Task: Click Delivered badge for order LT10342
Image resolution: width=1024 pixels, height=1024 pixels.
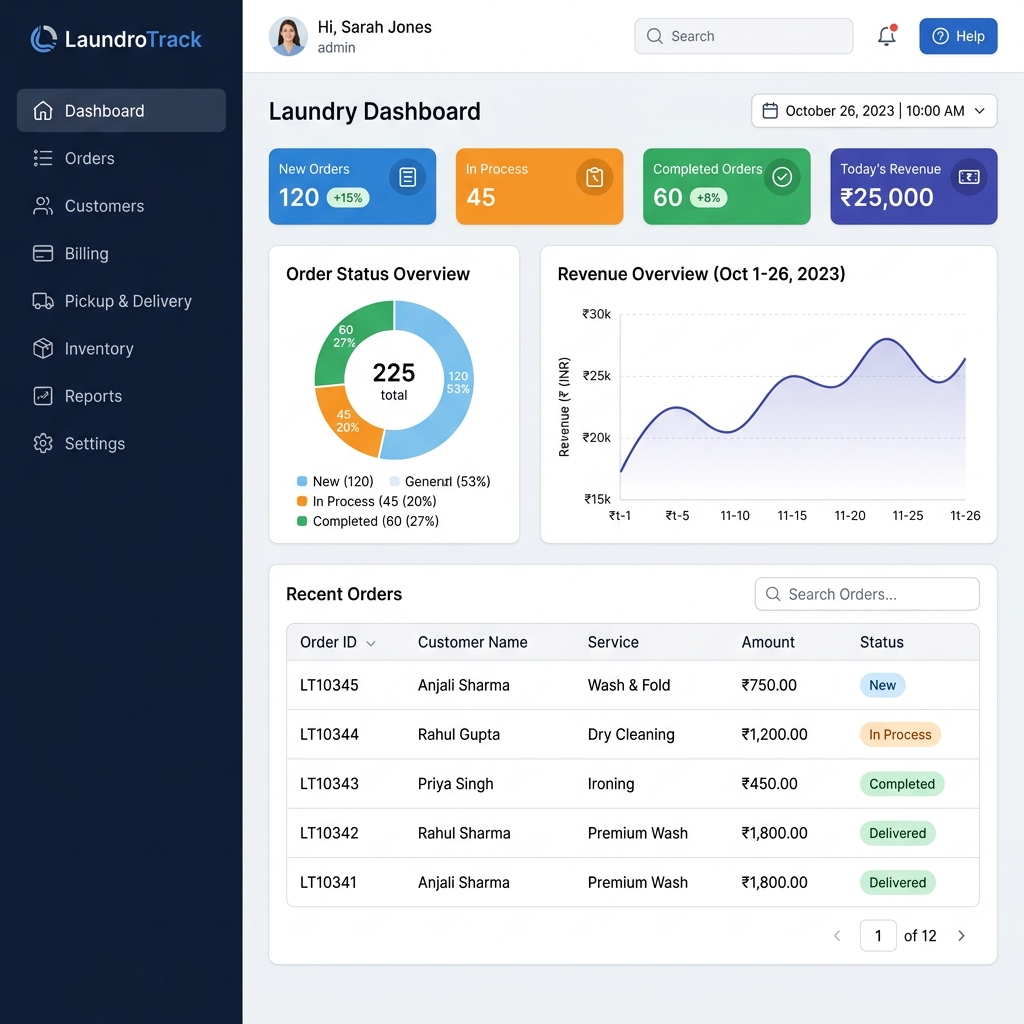Action: click(897, 833)
